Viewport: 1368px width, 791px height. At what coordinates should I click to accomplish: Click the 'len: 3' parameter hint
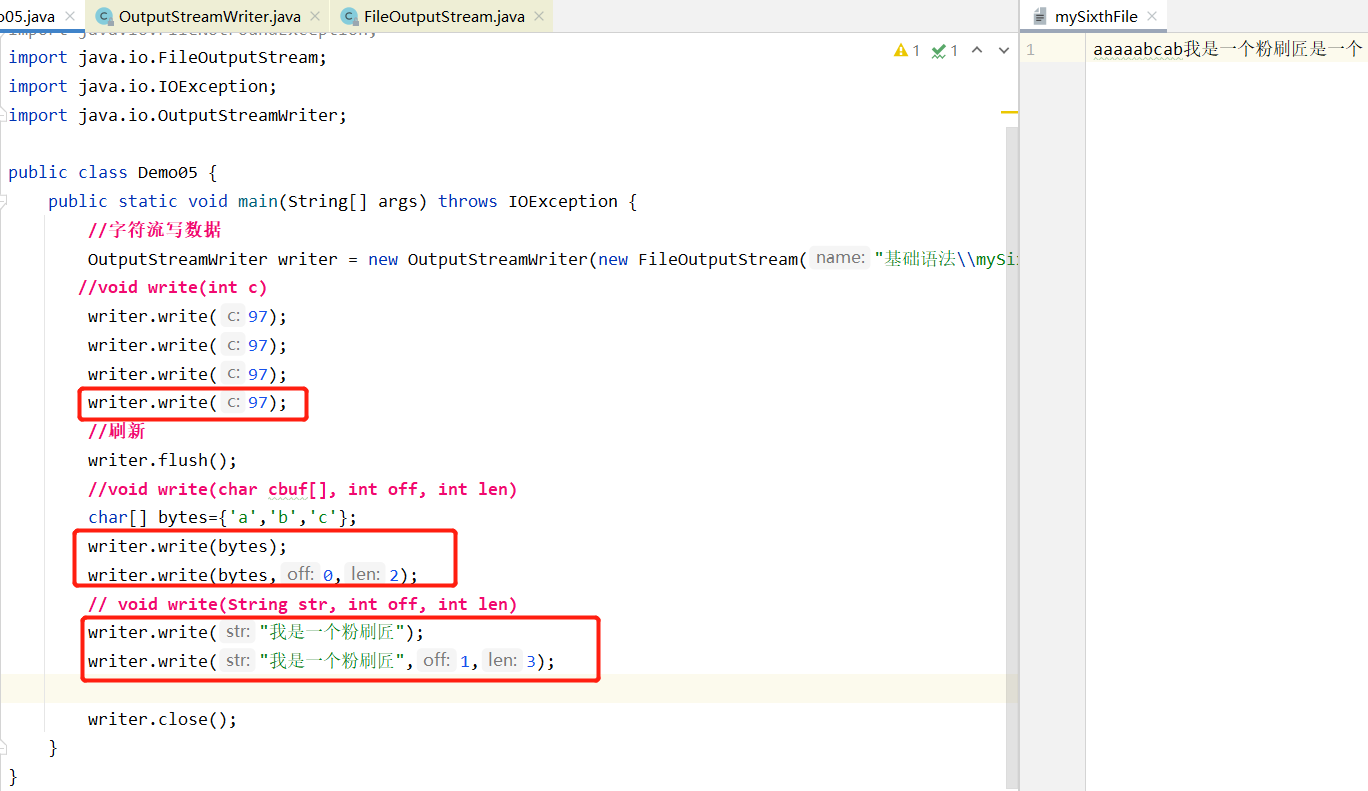(x=511, y=660)
